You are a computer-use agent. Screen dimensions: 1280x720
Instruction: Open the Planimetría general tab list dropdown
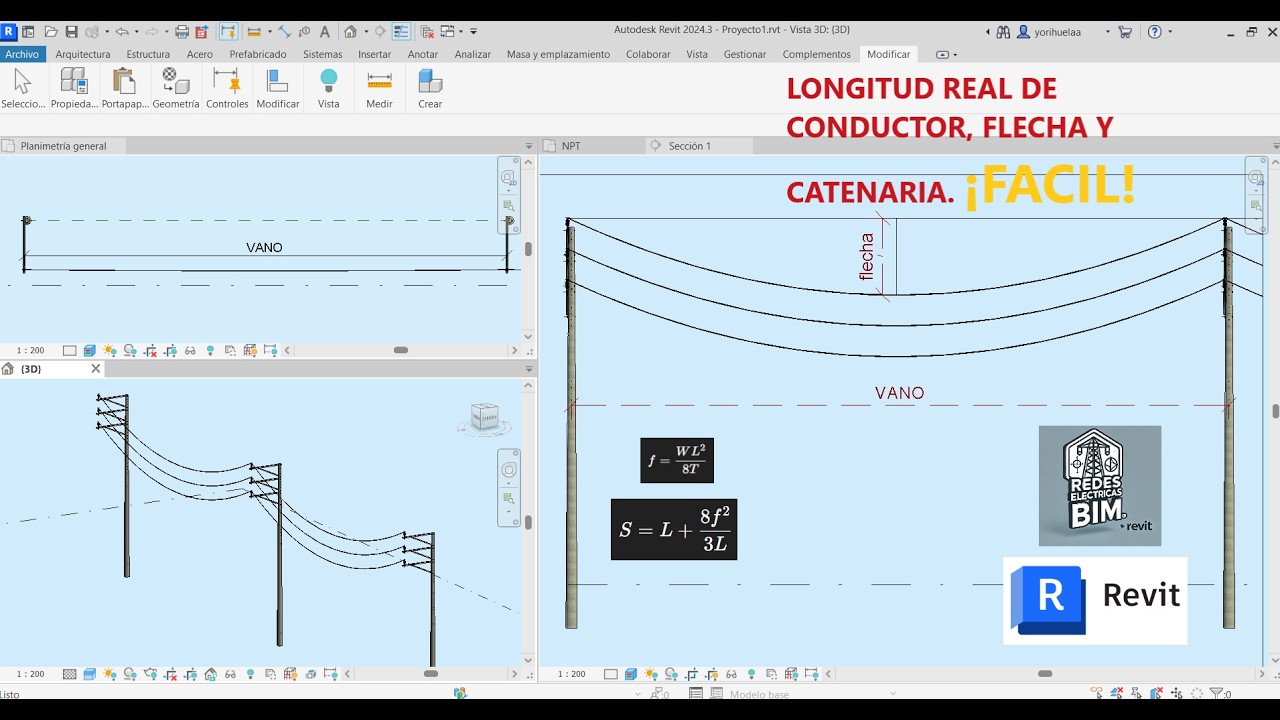(529, 146)
